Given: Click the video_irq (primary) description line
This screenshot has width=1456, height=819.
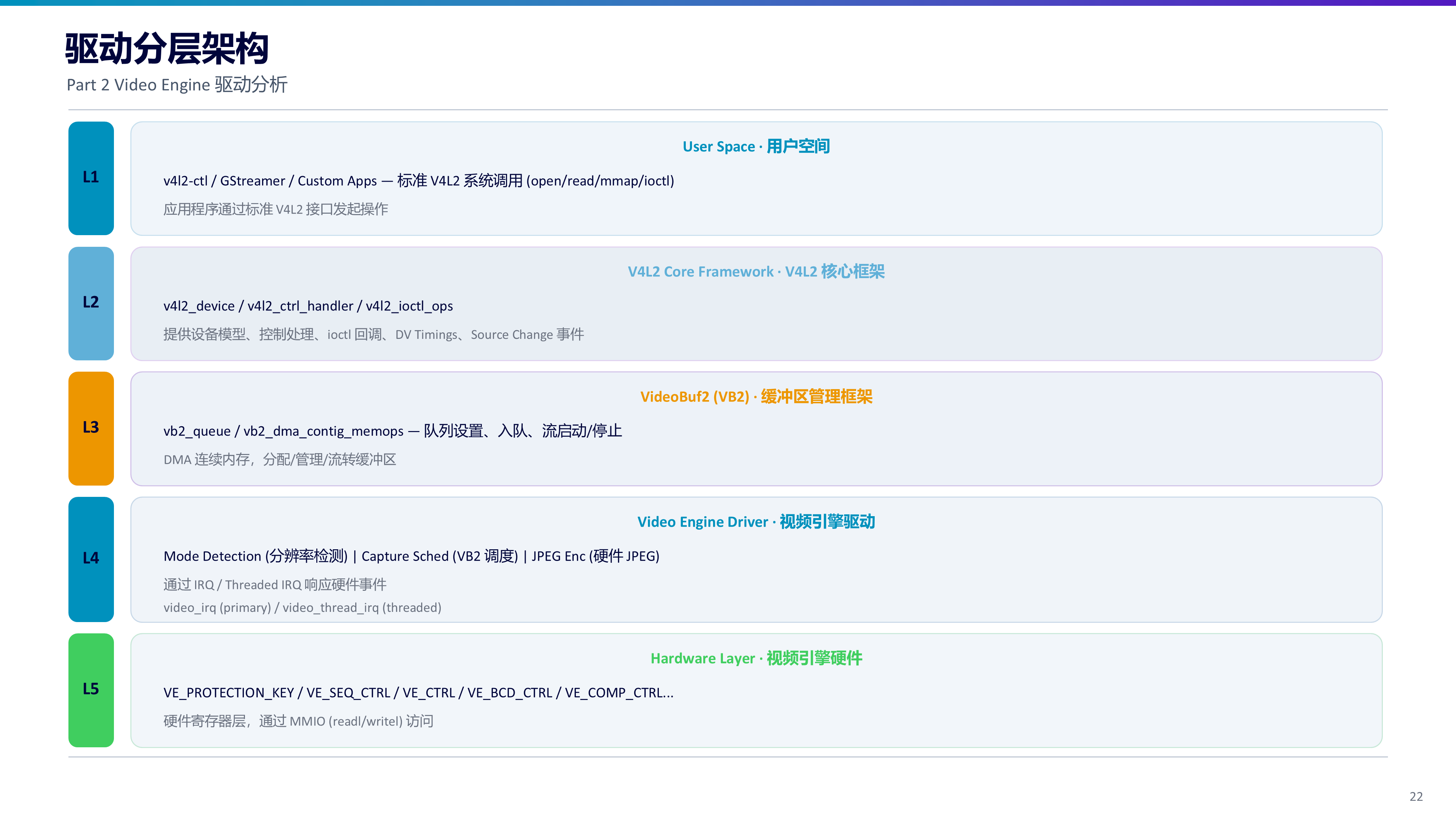Looking at the screenshot, I should point(302,608).
